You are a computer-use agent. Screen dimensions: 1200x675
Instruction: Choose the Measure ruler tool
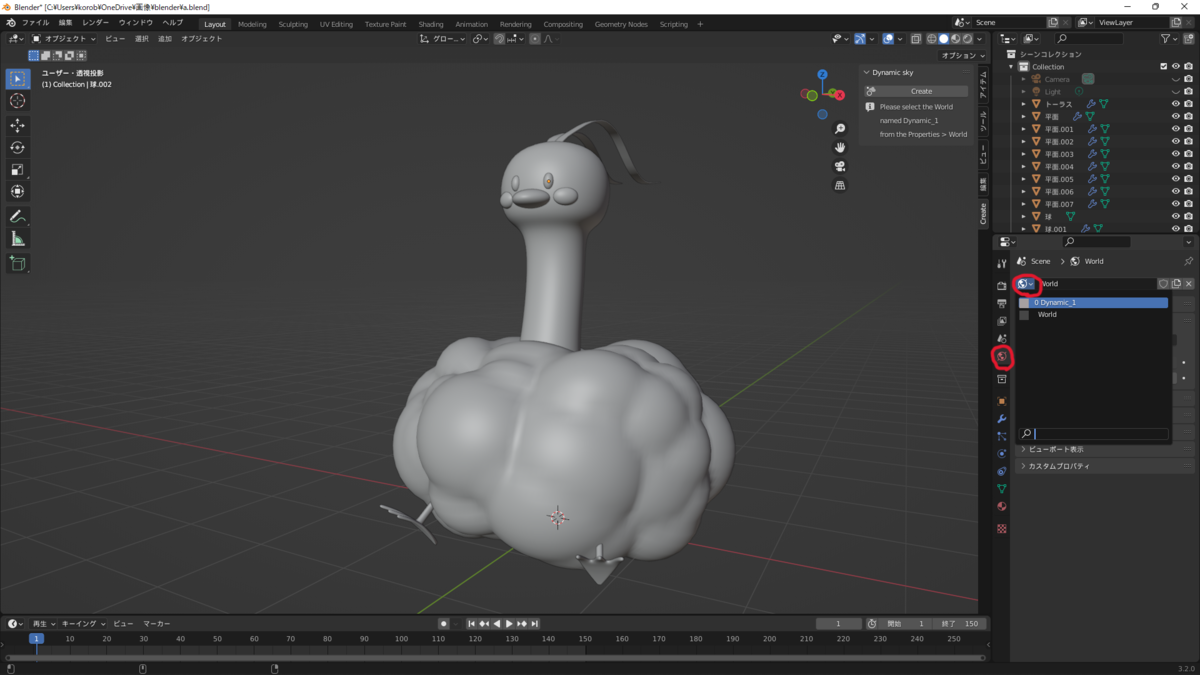pos(17,238)
